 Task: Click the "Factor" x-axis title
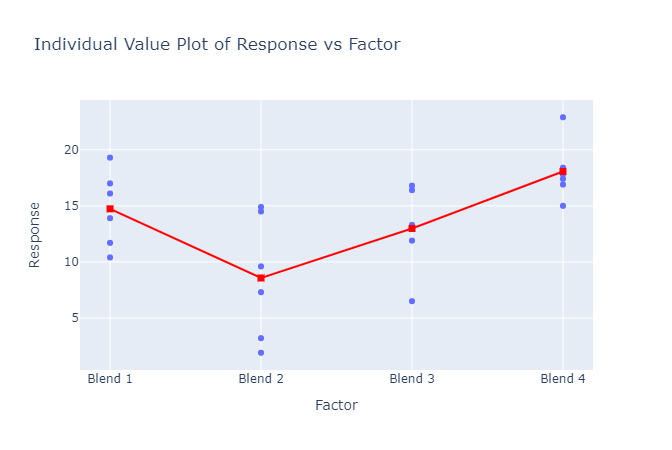(x=336, y=405)
